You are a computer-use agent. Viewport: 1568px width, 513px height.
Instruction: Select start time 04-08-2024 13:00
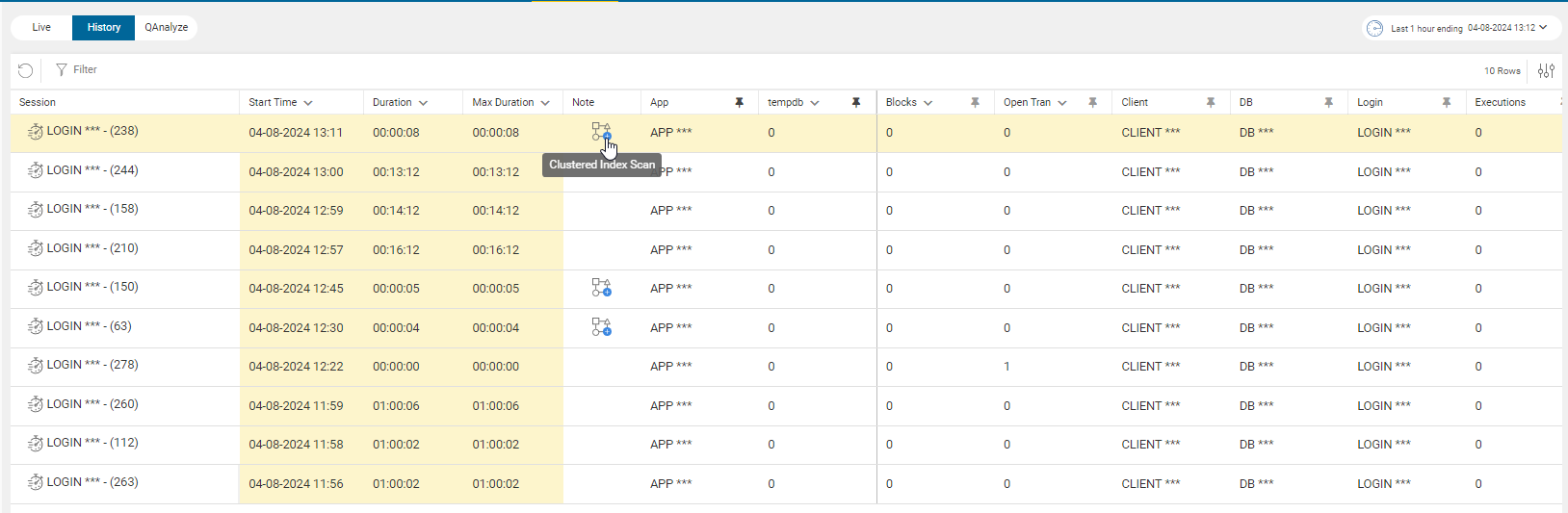tap(296, 171)
